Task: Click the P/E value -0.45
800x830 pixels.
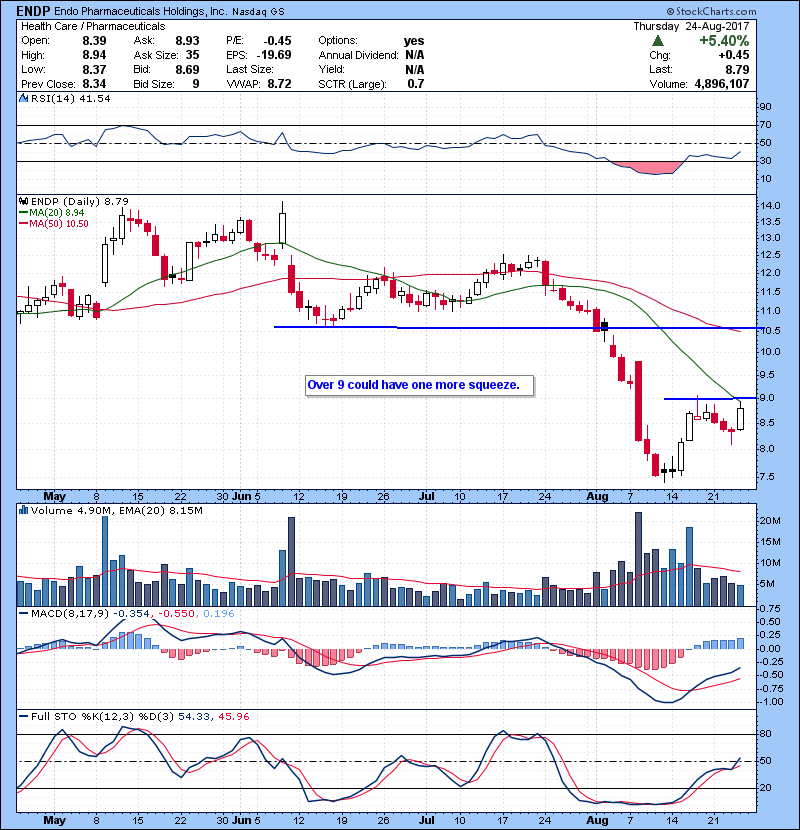Action: [x=277, y=41]
